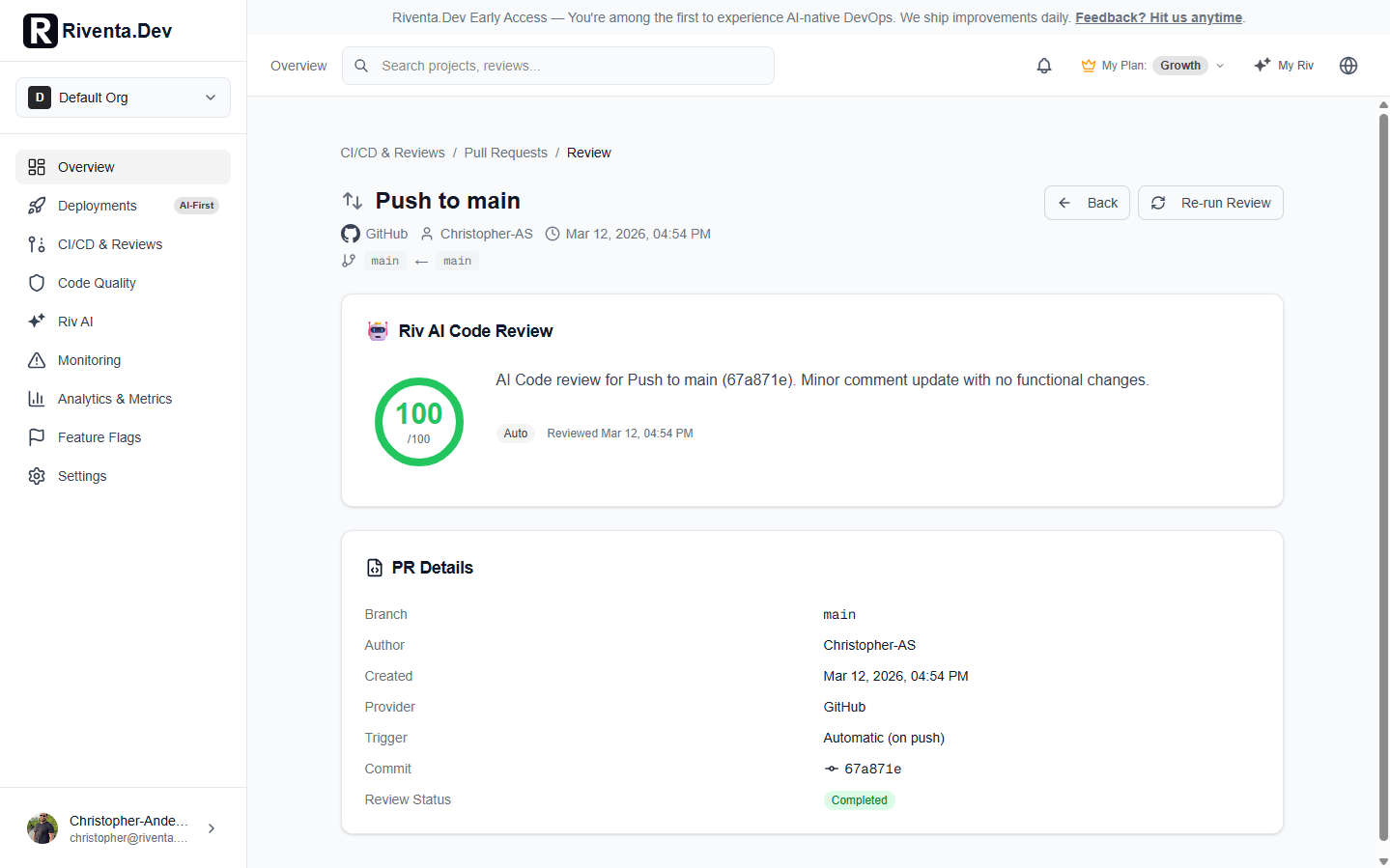Click the Feature Flags flag icon
Screen dimensions: 1390x868
(37, 437)
